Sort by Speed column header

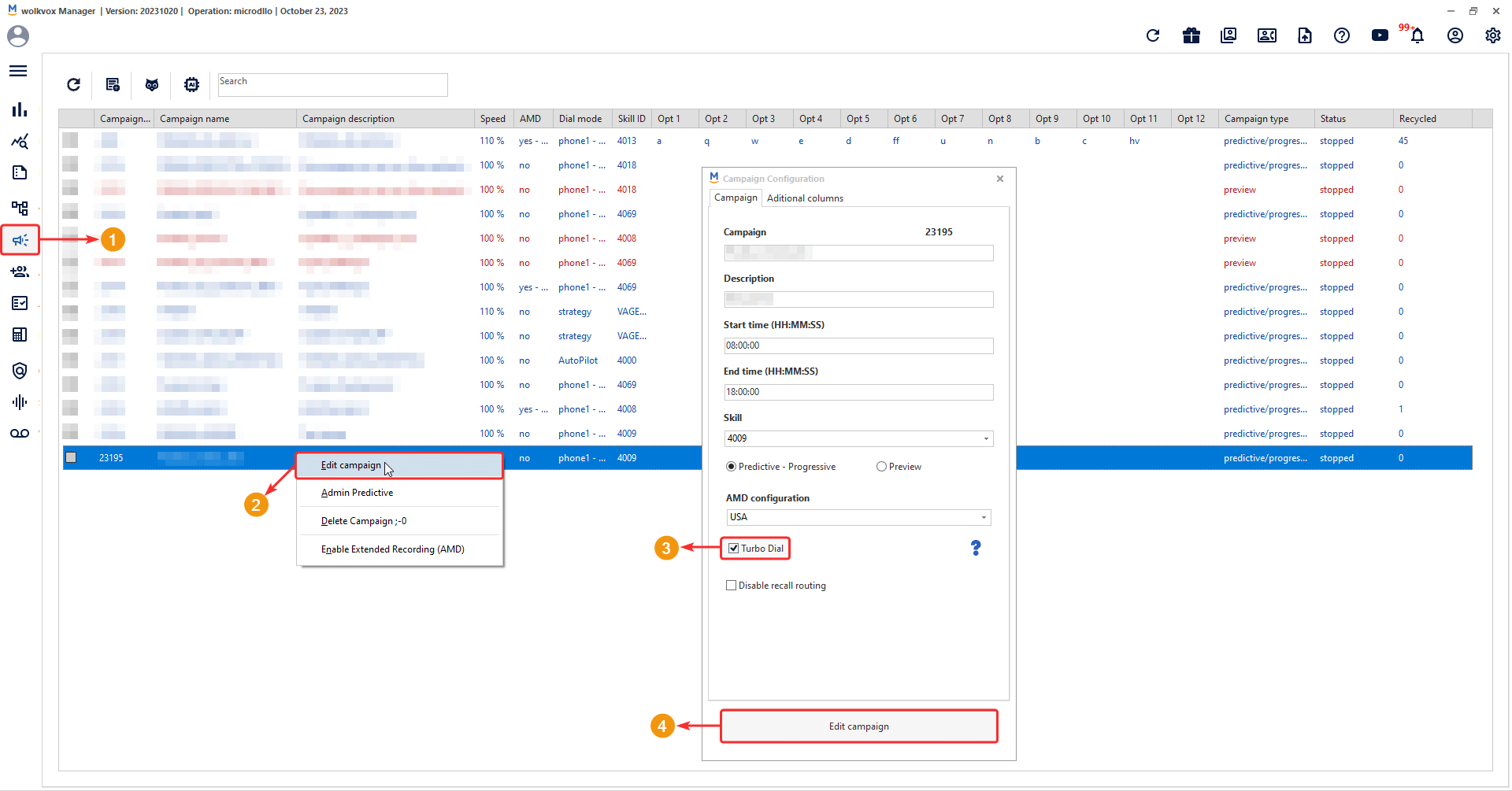pos(494,119)
